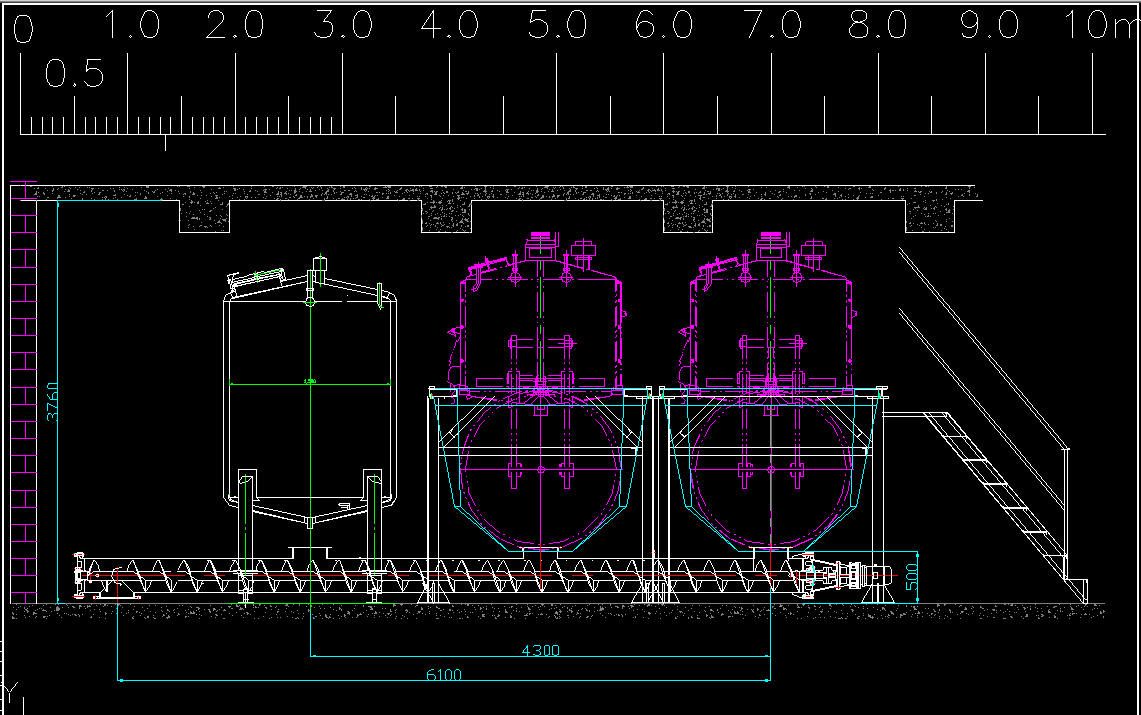The height and width of the screenshot is (715, 1141).
Task: Select the white storage tank body
Action: (309, 420)
